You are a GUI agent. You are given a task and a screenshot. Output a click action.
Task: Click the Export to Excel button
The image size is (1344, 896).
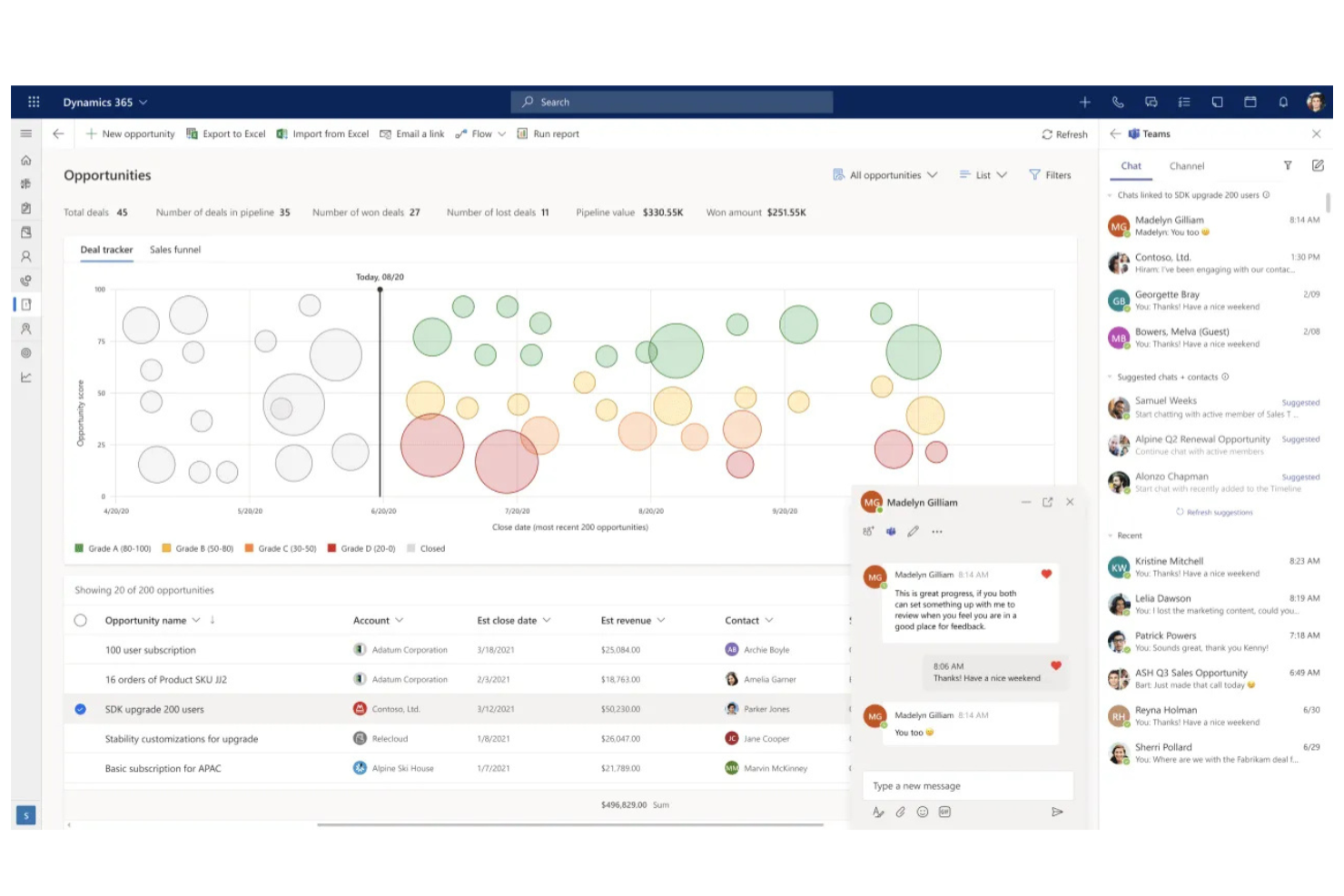coord(225,133)
